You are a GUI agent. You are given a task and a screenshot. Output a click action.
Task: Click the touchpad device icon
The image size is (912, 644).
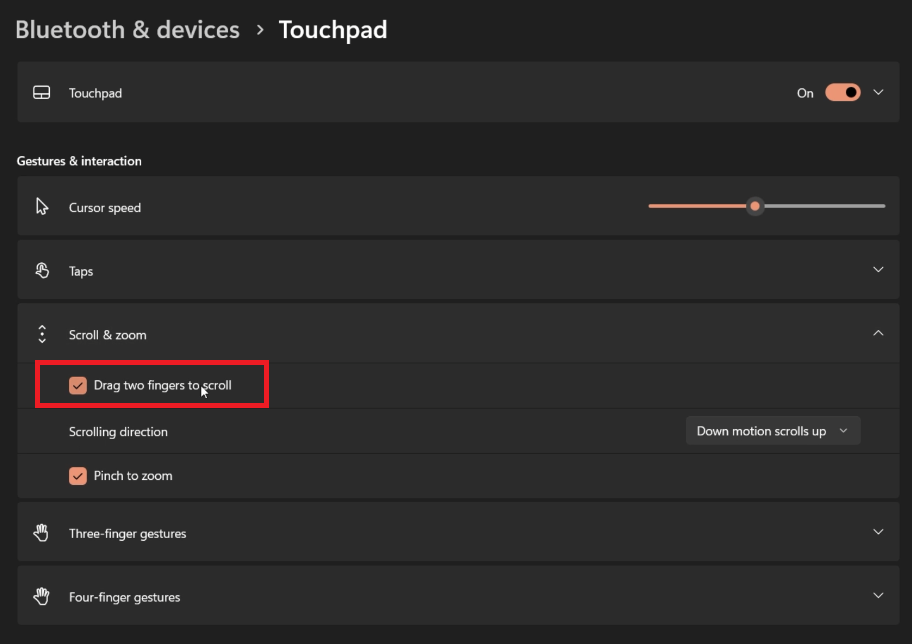[x=41, y=92]
